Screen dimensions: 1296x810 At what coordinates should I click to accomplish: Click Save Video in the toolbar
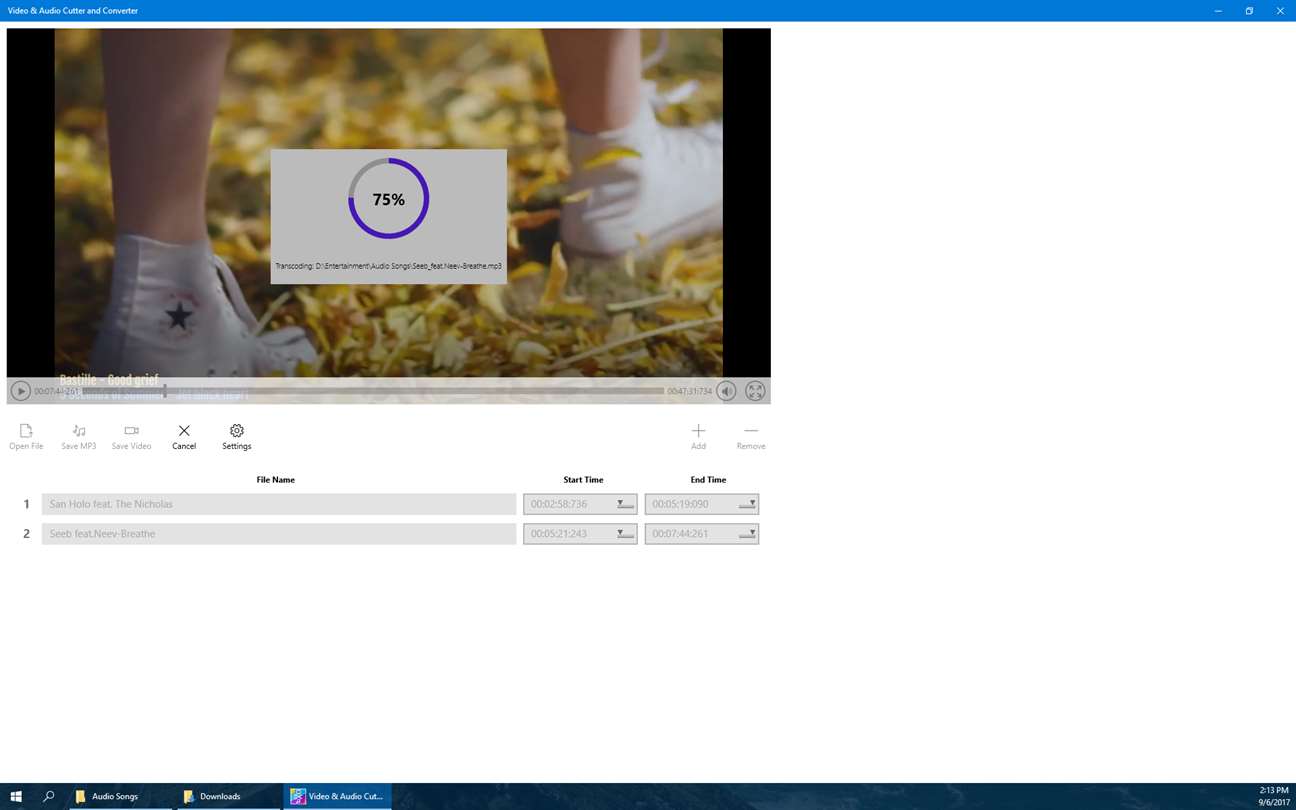(x=131, y=437)
